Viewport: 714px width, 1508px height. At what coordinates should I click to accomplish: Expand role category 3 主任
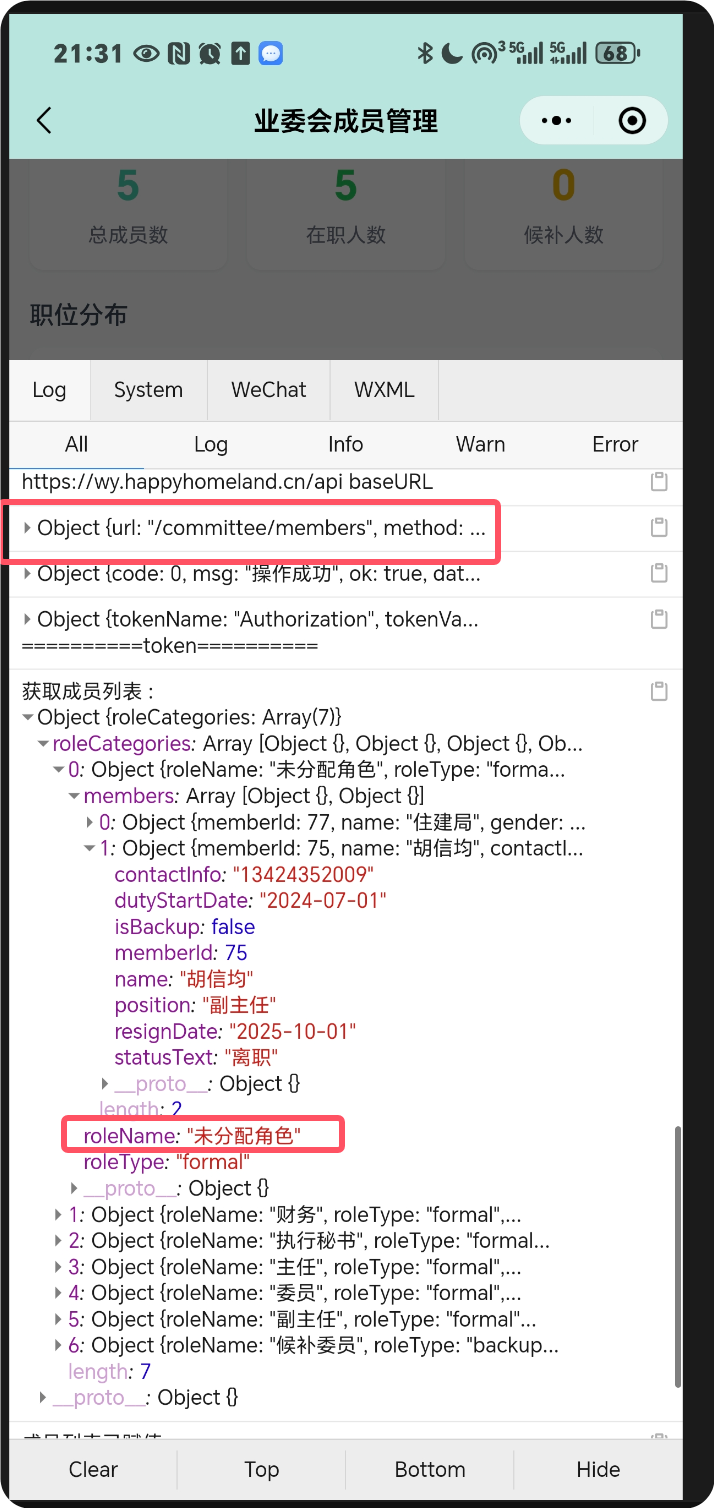click(x=59, y=1267)
